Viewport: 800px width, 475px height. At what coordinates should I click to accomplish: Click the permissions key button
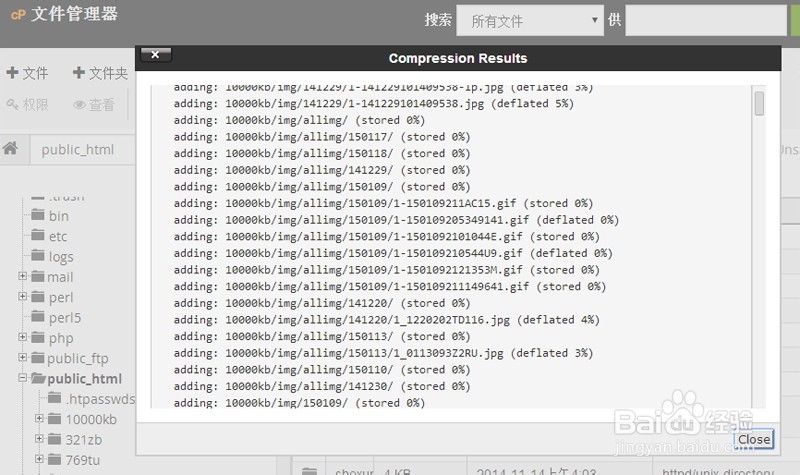tap(28, 105)
